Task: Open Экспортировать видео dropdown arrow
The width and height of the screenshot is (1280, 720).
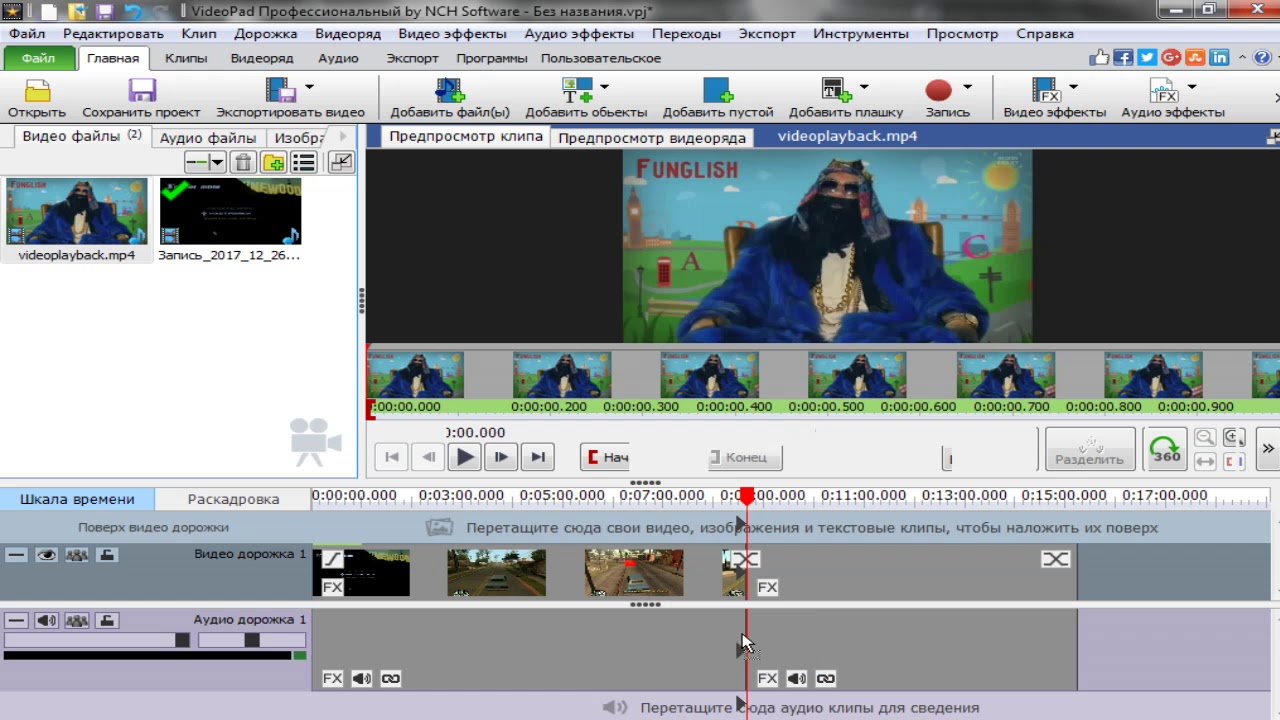Action: pyautogui.click(x=309, y=87)
